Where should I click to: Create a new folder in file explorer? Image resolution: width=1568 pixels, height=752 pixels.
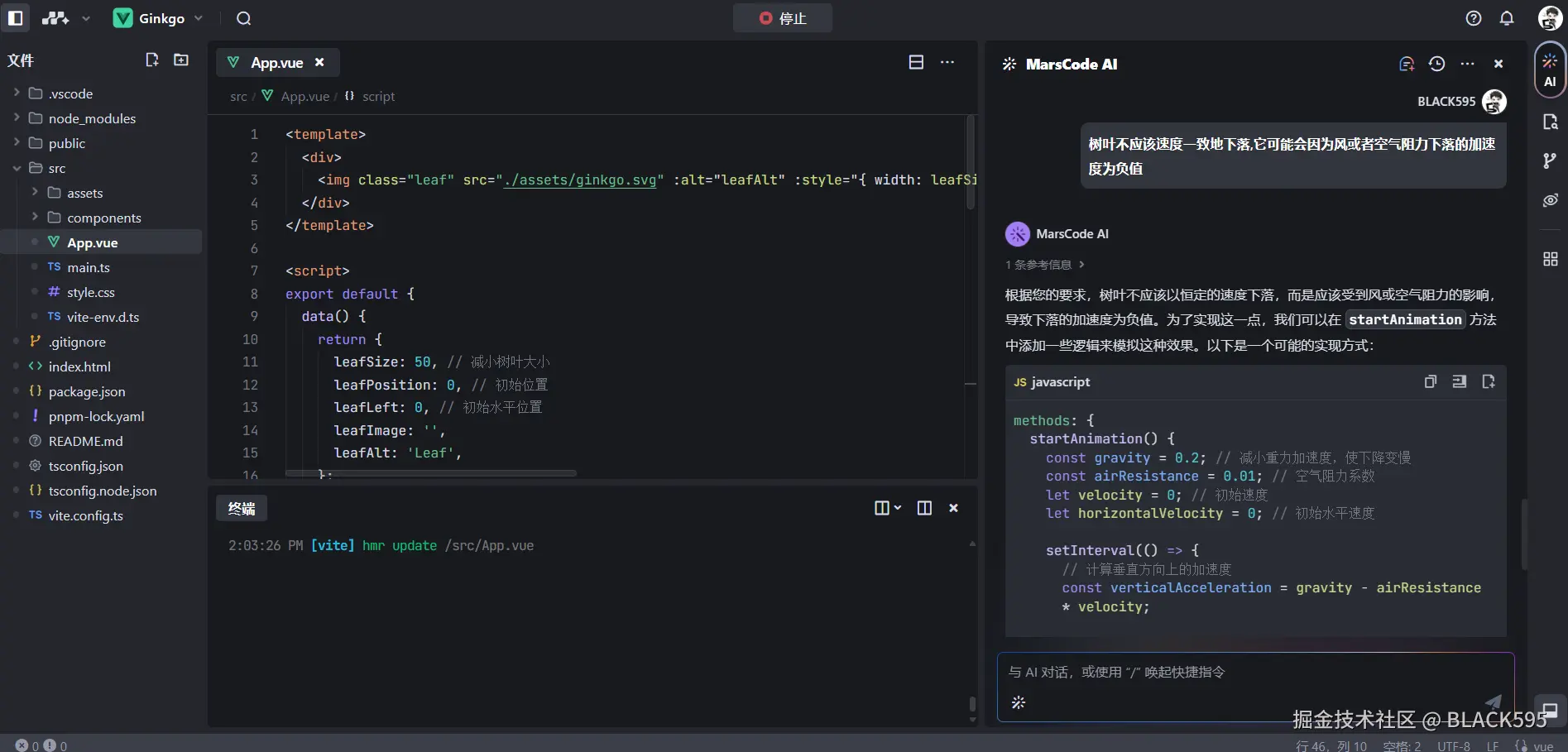[x=181, y=60]
